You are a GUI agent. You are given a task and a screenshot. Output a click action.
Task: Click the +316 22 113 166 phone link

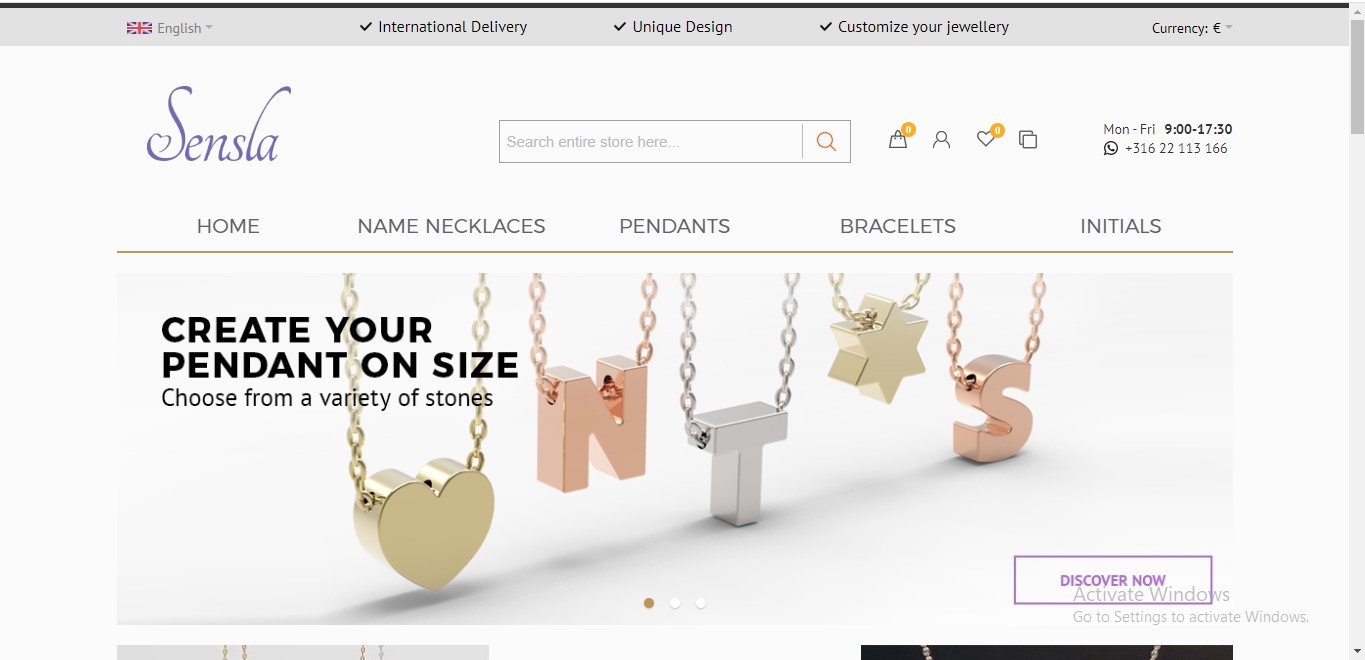coord(1176,148)
